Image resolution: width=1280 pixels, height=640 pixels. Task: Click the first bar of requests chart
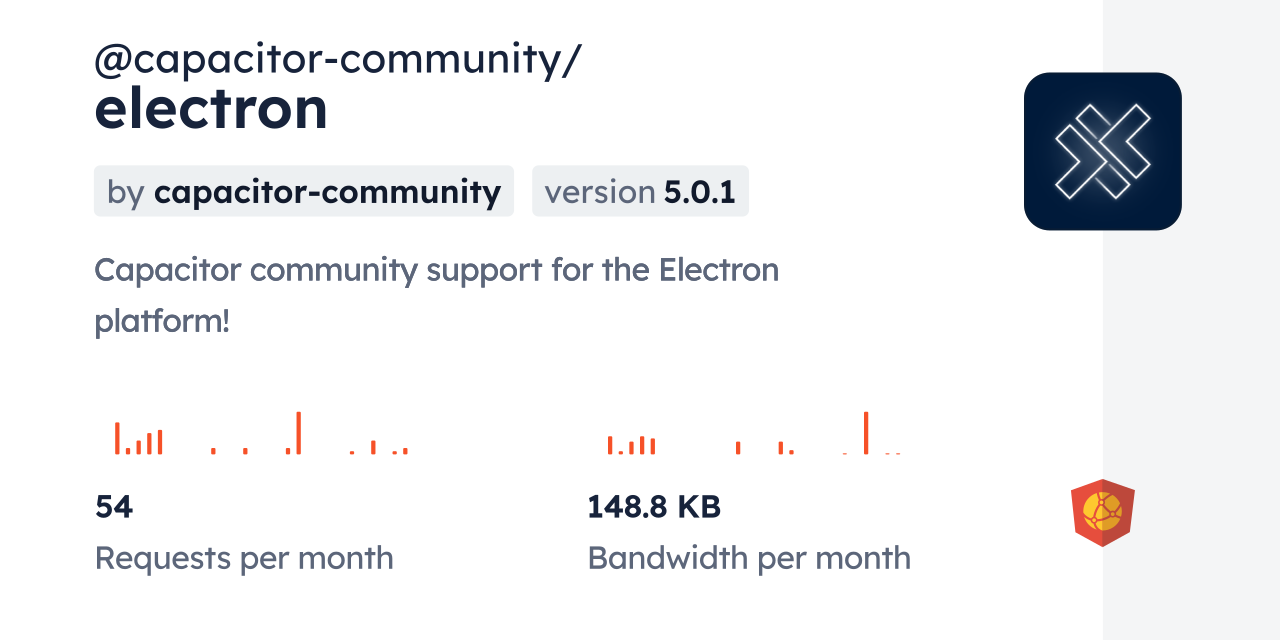point(117,438)
